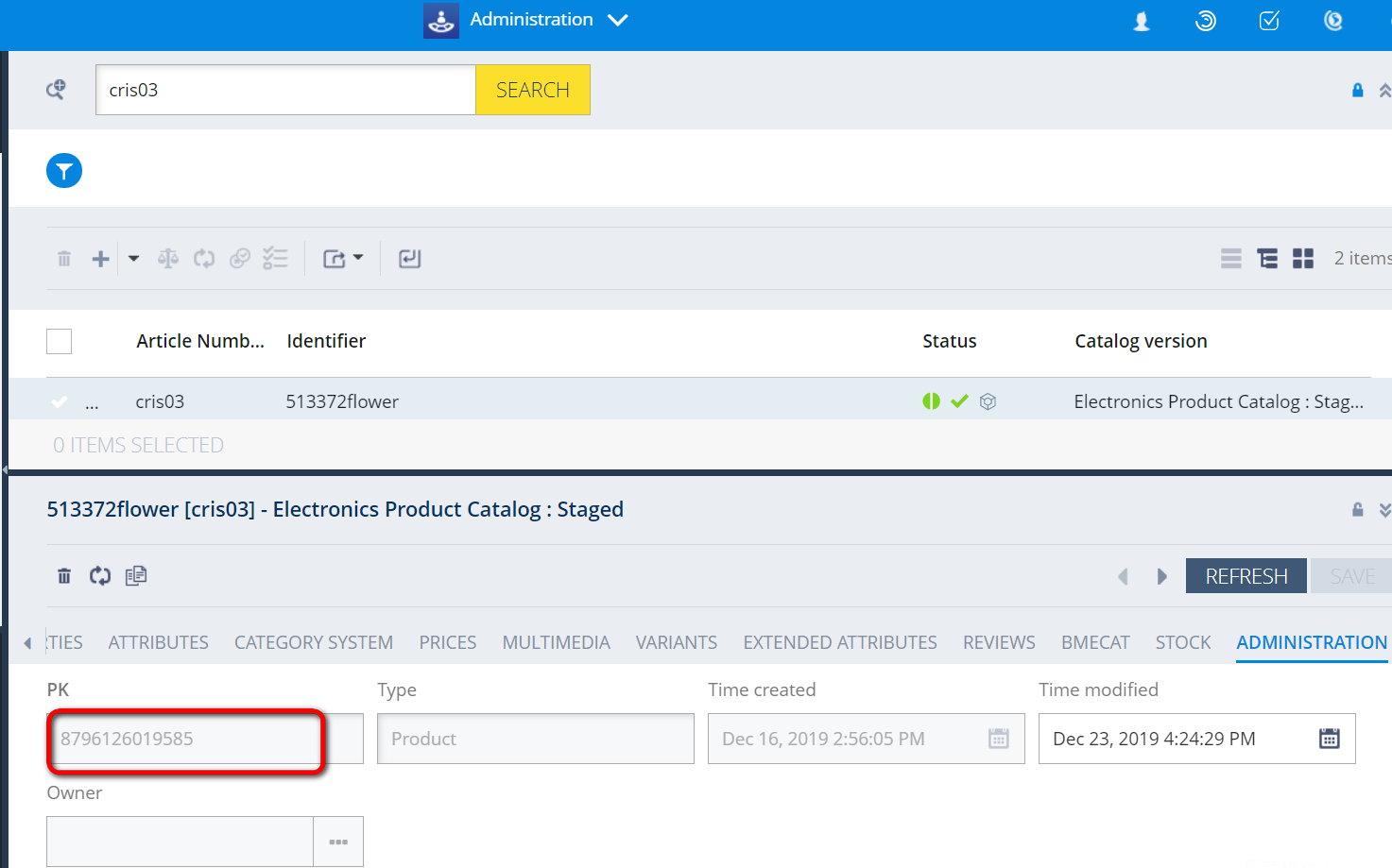Open the calendar picker for Time modified
This screenshot has height=868, width=1392.
1330,739
